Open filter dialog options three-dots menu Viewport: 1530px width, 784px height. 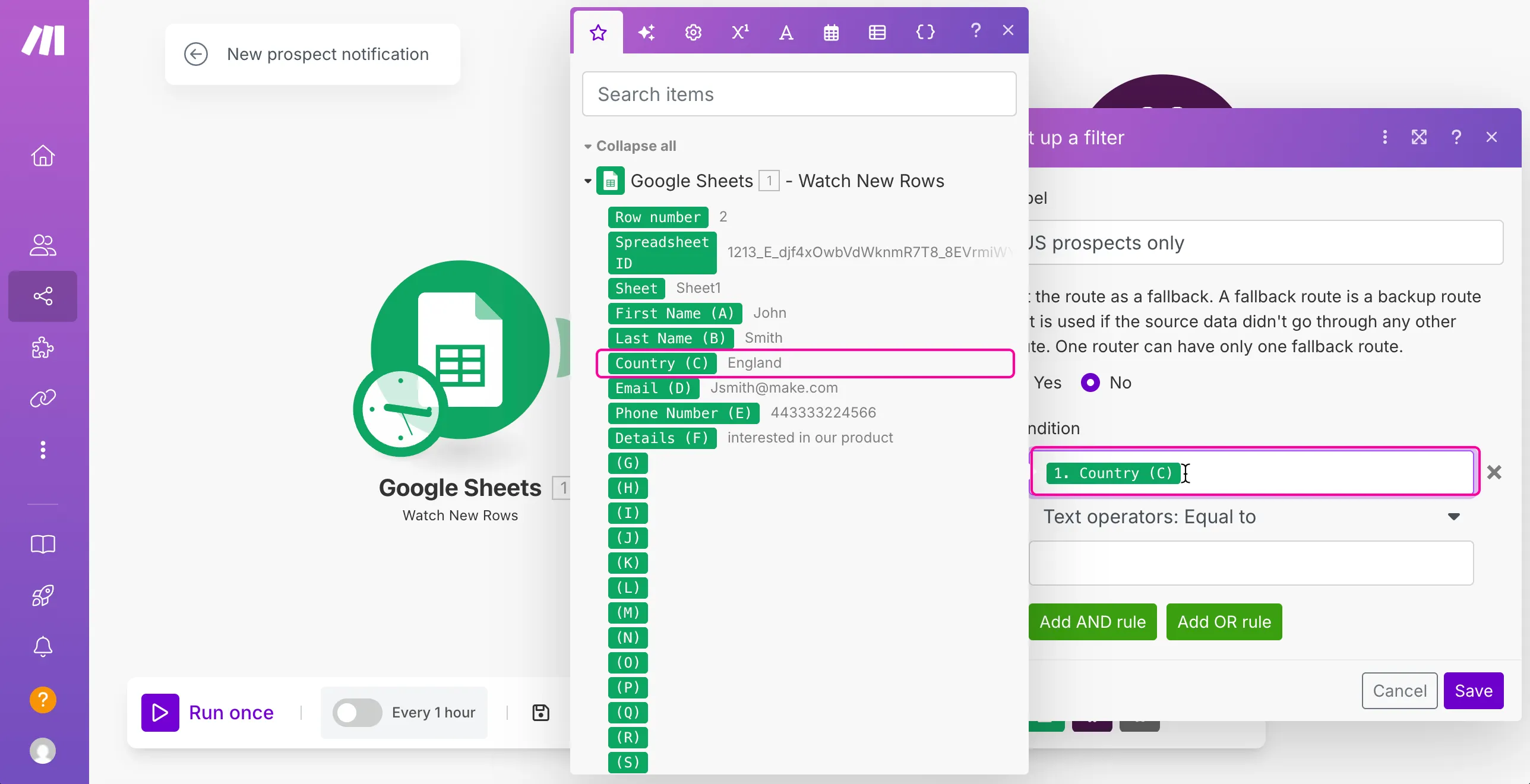click(x=1385, y=137)
